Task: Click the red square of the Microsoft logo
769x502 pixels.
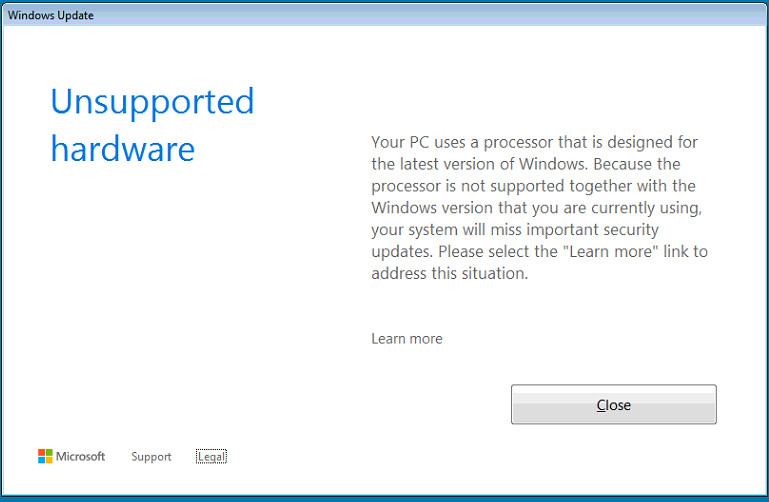Action: 42,453
